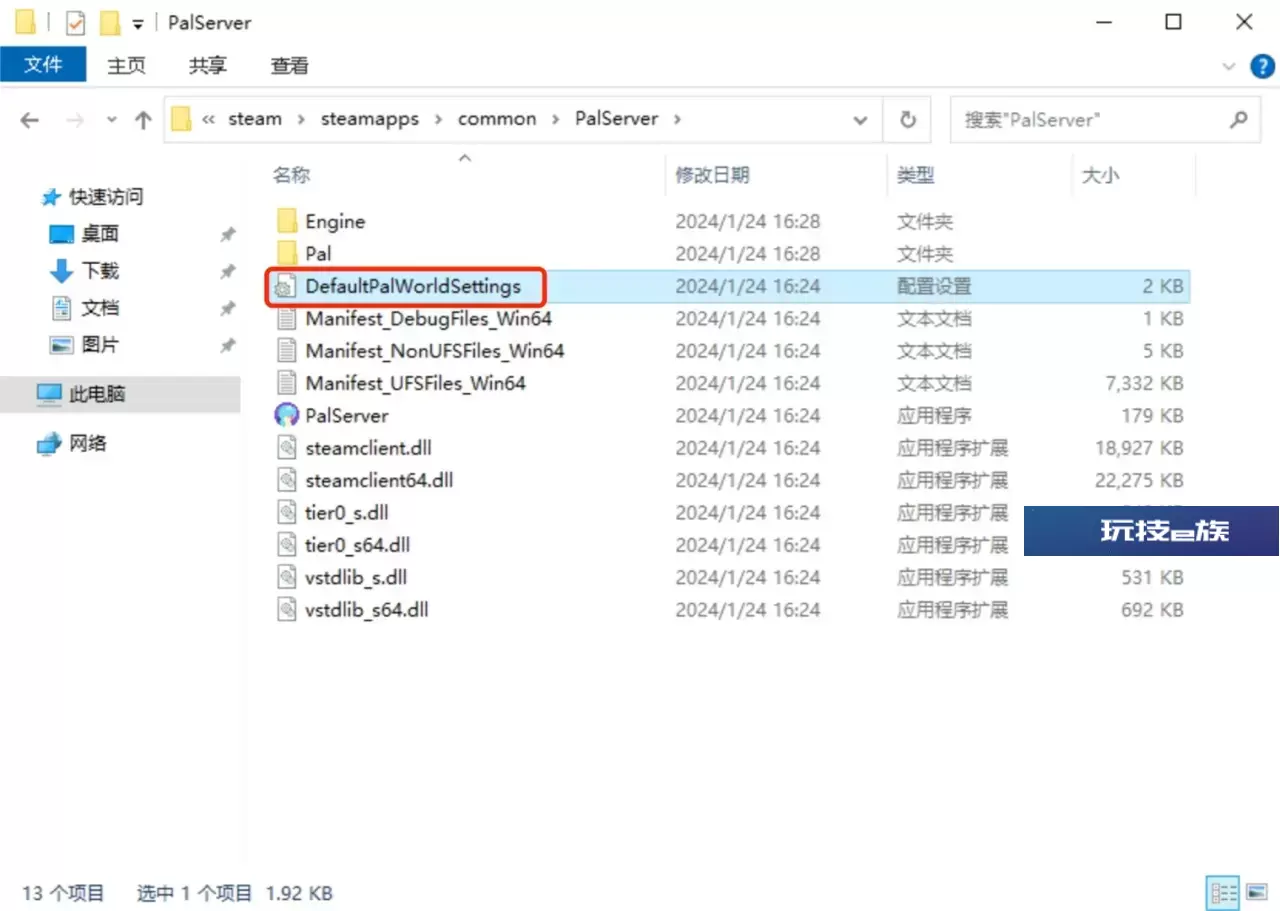The width and height of the screenshot is (1280, 911).
Task: Select the DefaultPalWorldSettings file name
Action: pyautogui.click(x=413, y=286)
